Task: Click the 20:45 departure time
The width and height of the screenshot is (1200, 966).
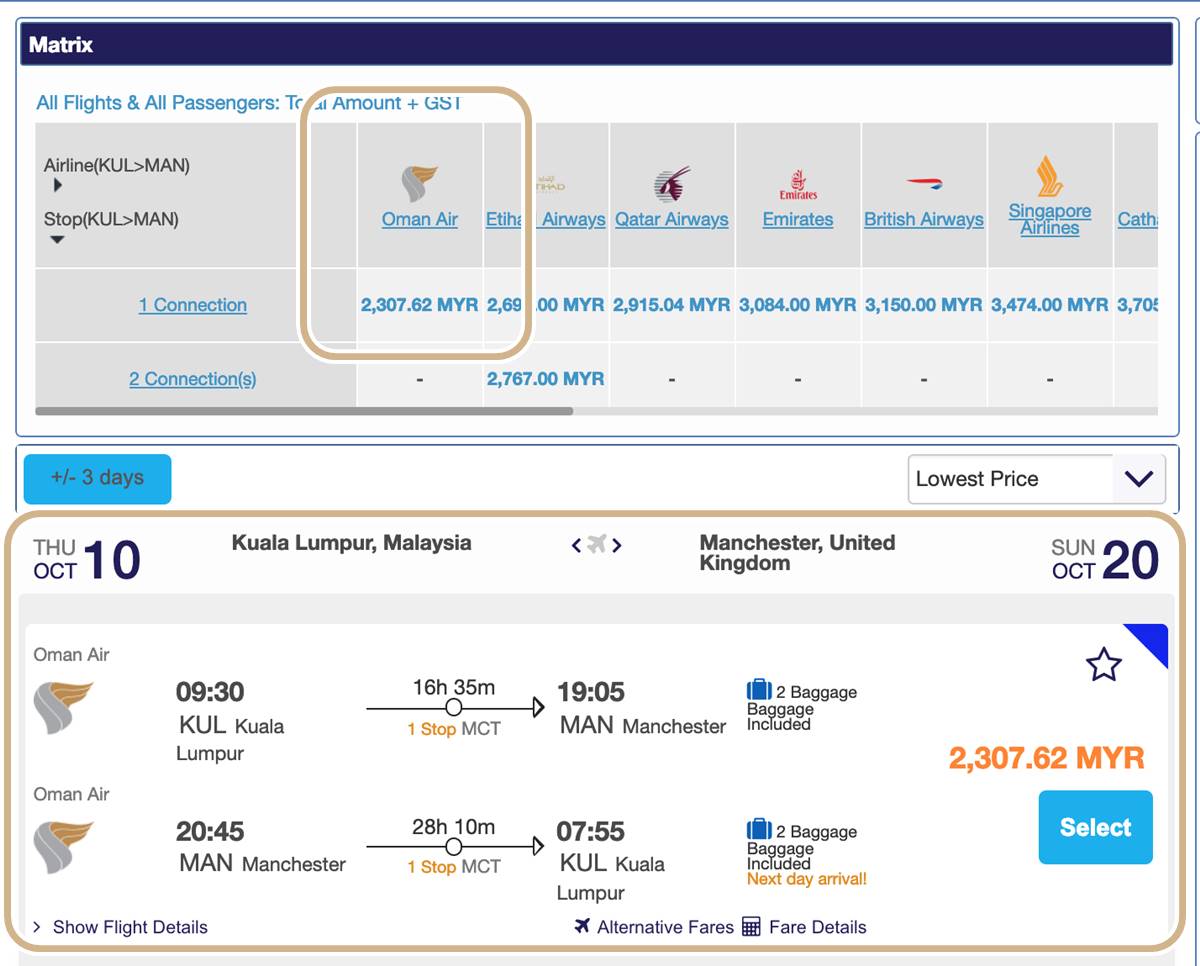Action: coord(210,831)
